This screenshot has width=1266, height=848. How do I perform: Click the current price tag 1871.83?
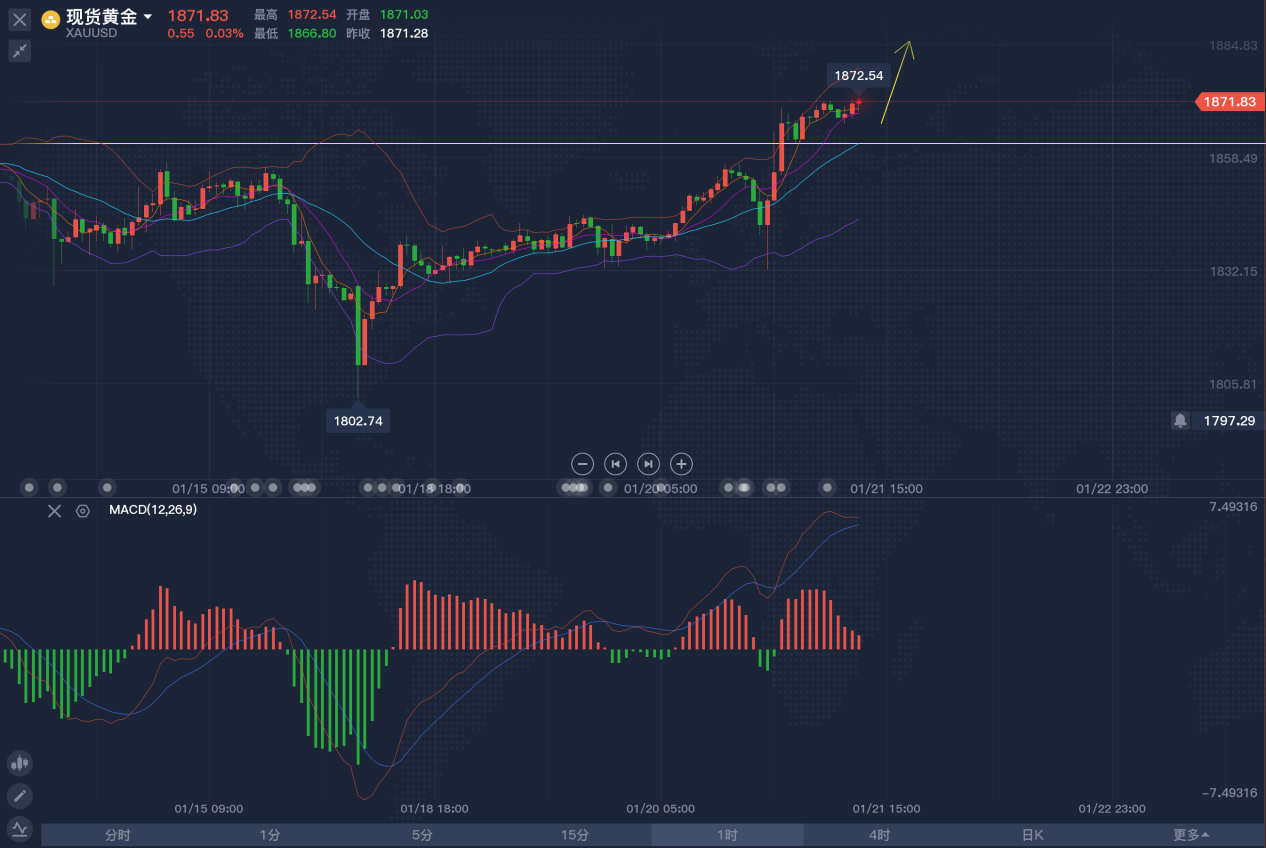pos(1229,102)
